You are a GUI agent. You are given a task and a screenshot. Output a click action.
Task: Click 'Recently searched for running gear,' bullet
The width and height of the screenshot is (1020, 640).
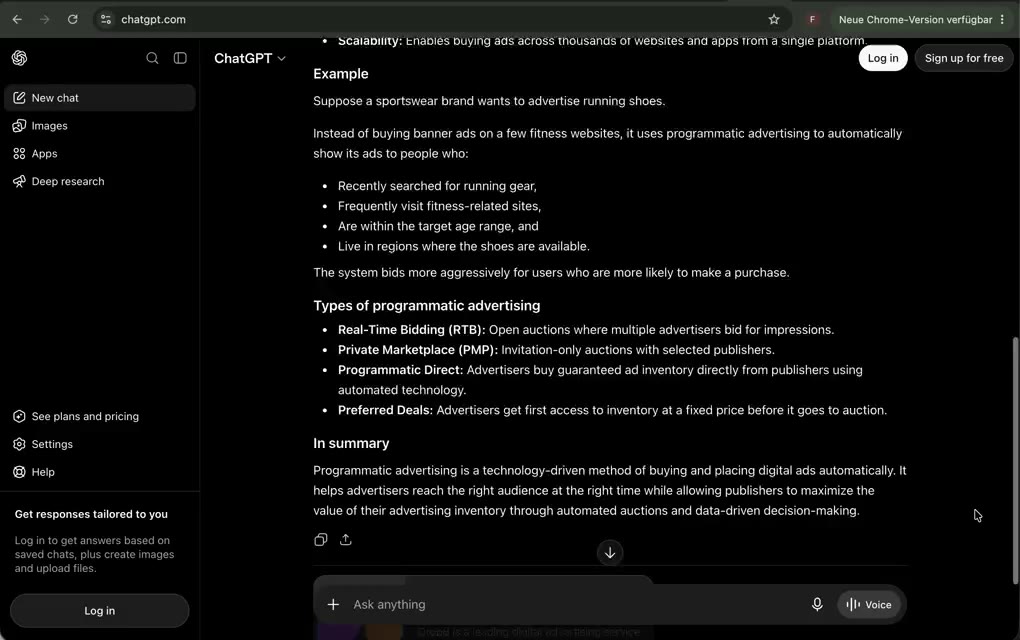pos(437,186)
